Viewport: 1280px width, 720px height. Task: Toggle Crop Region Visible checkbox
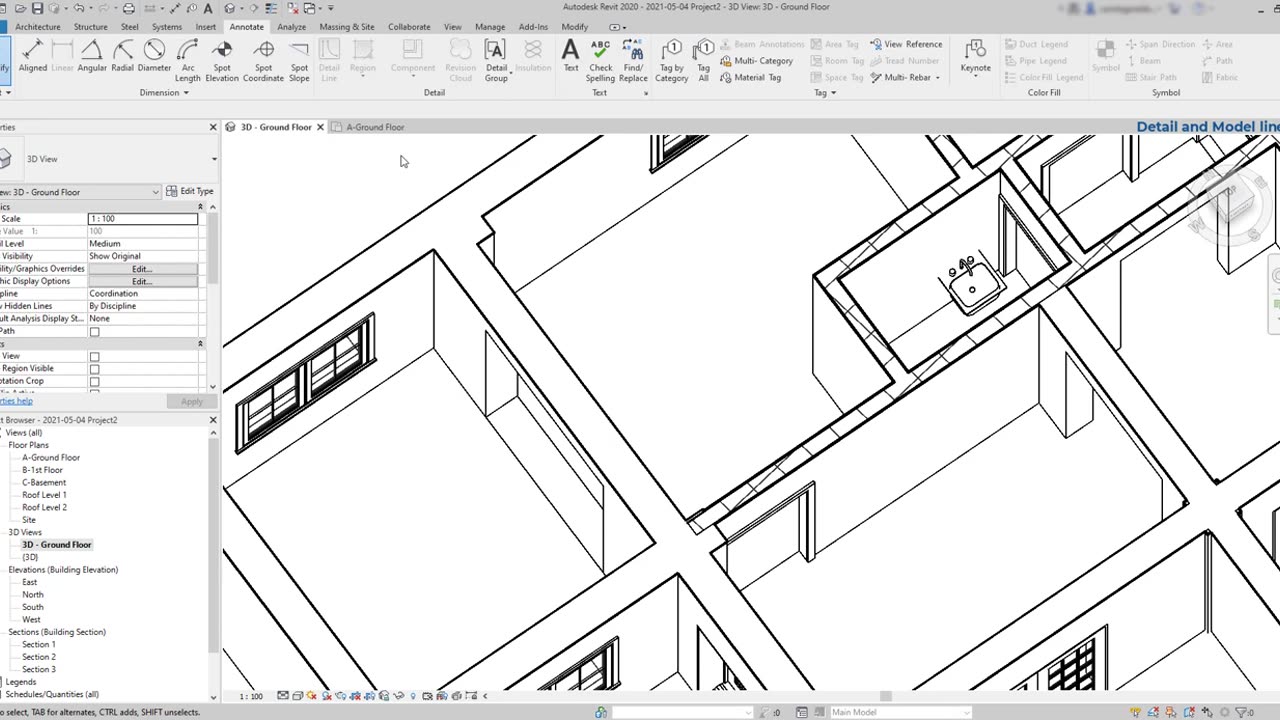95,369
